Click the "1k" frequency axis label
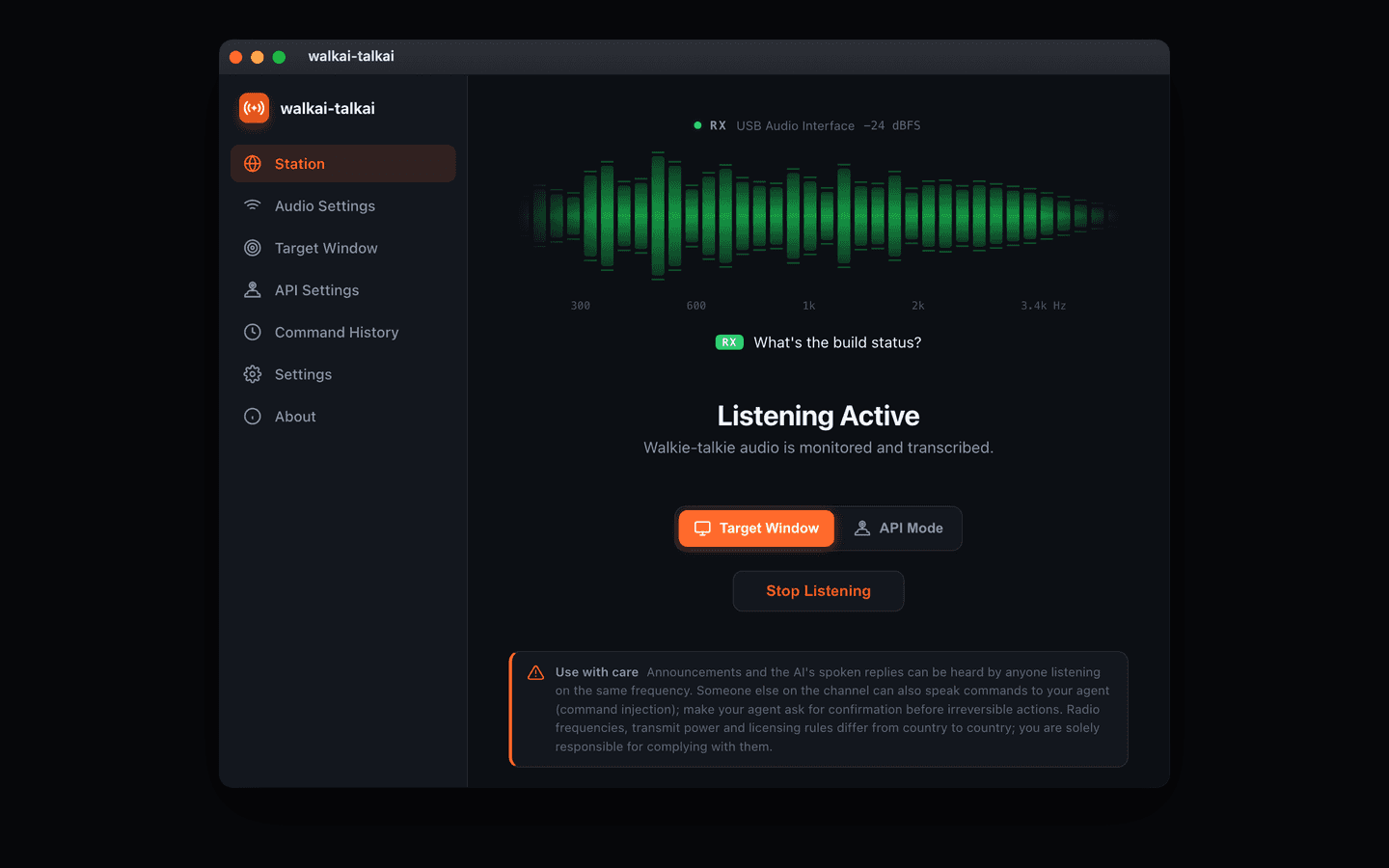Viewport: 1389px width, 868px height. pos(809,306)
